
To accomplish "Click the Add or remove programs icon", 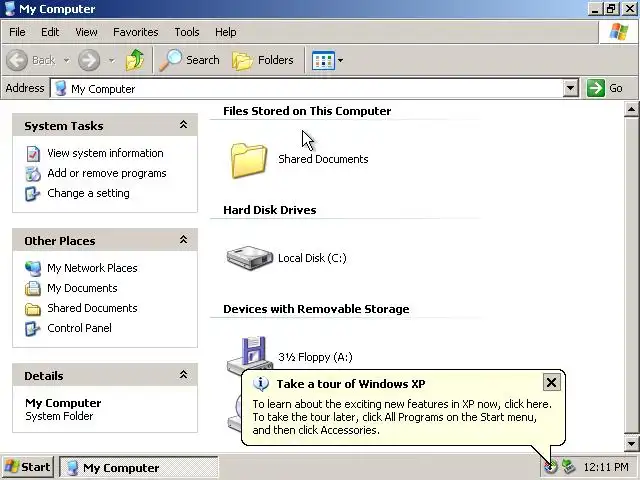I will pyautogui.click(x=33, y=173).
